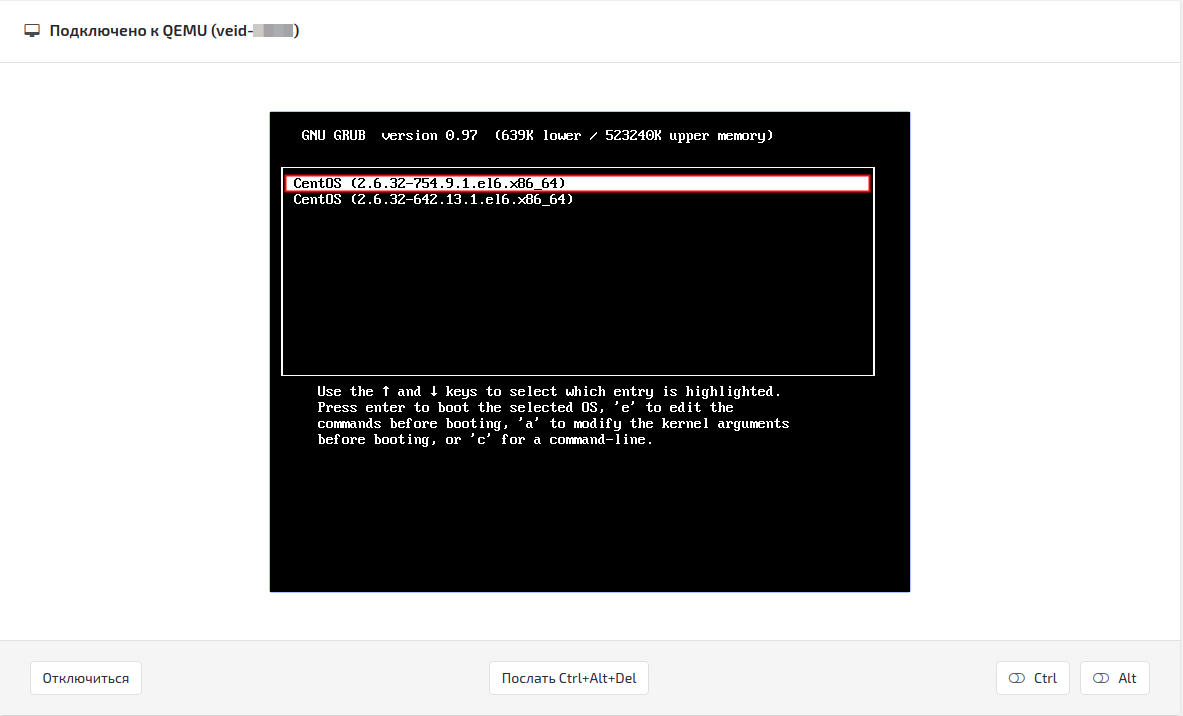Click the Отключиться button
Image resolution: width=1183 pixels, height=716 pixels.
(x=86, y=678)
